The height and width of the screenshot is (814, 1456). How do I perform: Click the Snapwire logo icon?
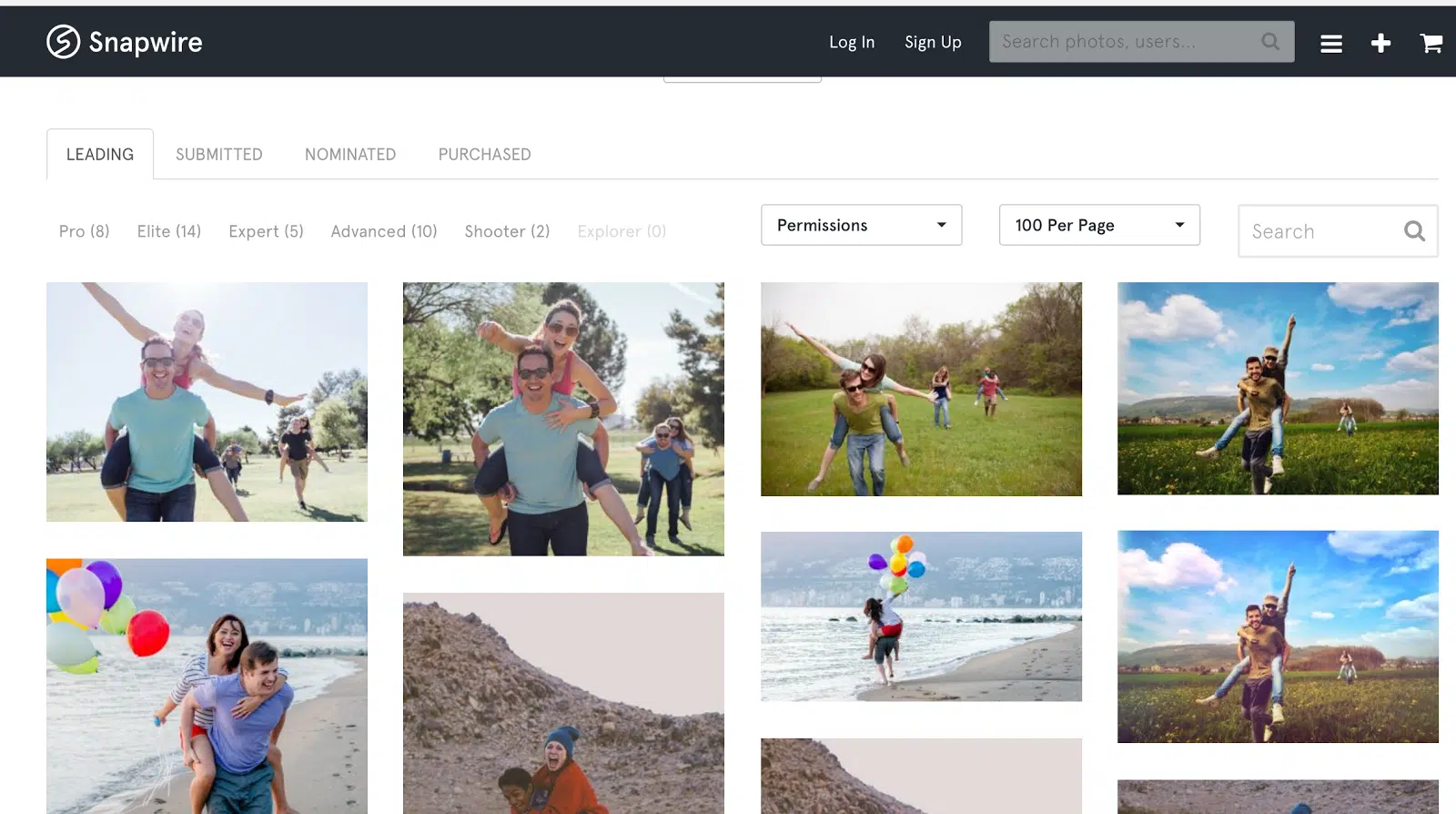pos(64,42)
